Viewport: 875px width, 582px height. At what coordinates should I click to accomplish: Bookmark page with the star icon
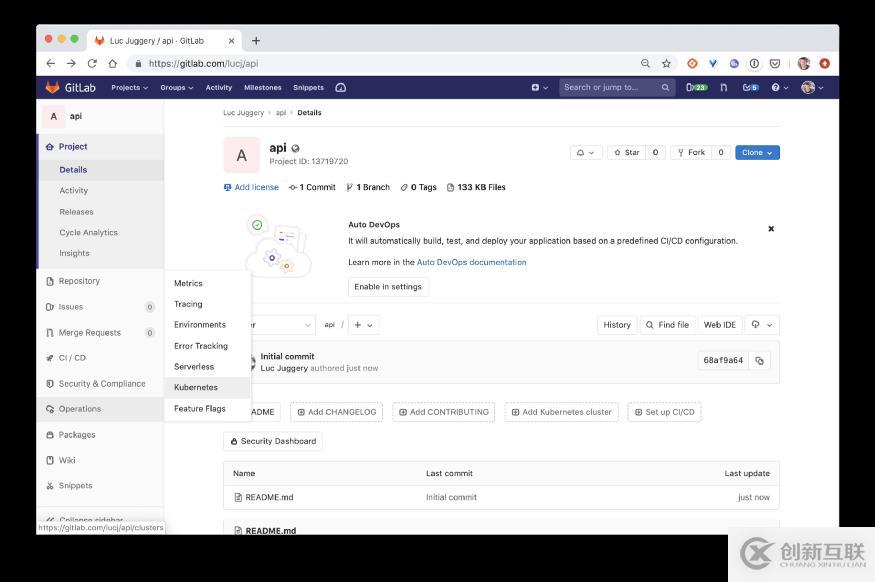click(x=666, y=64)
